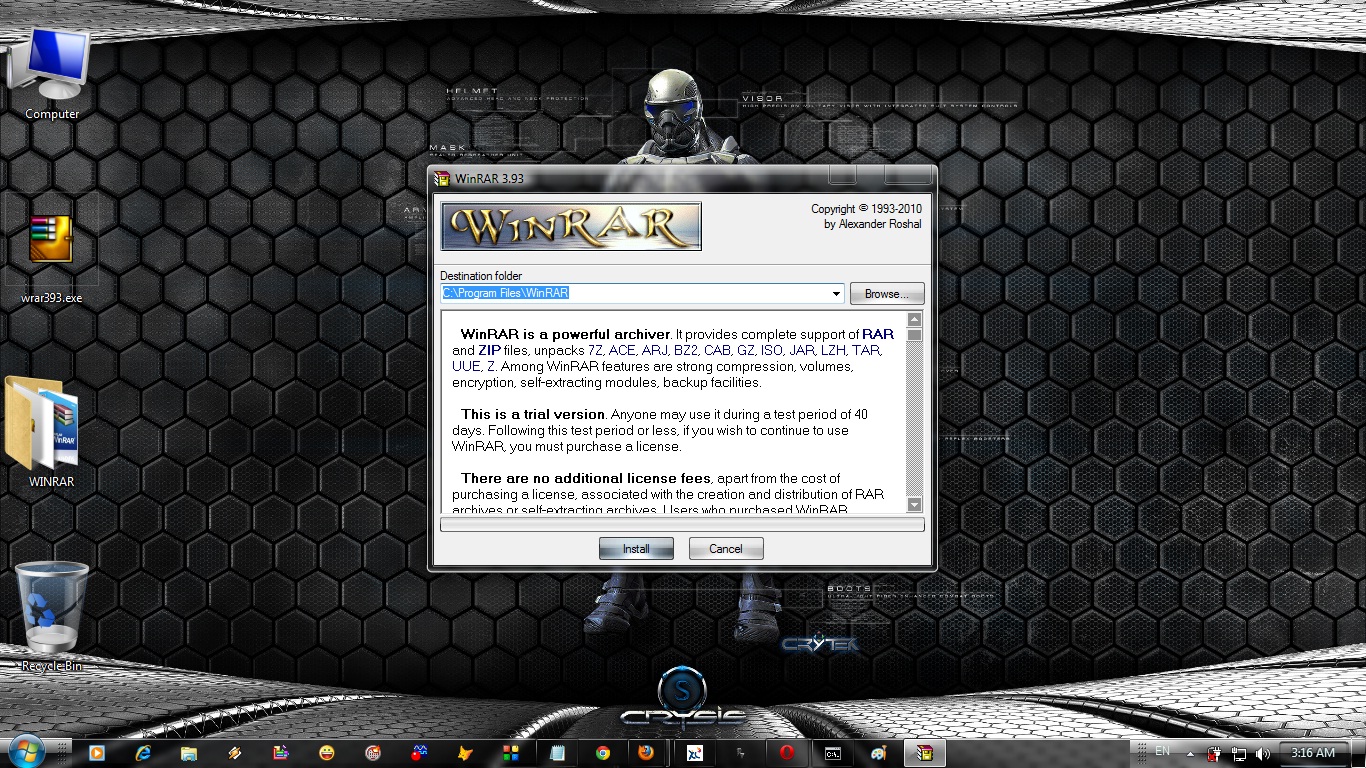Click the XL application icon in the taskbar
Image resolution: width=1366 pixels, height=768 pixels.
coord(695,753)
